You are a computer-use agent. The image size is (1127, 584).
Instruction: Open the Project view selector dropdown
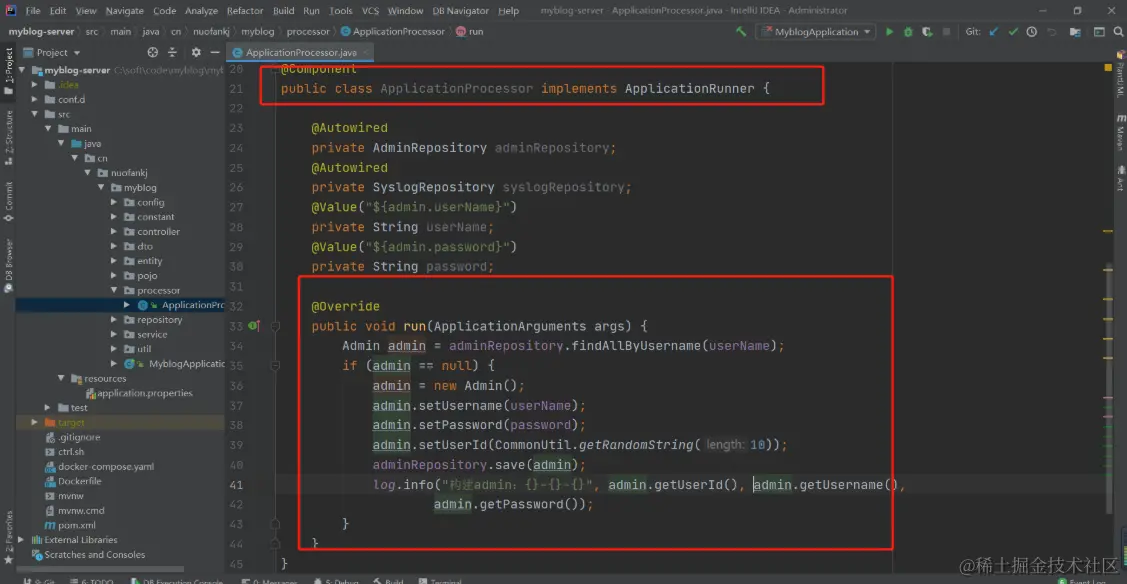coord(52,52)
